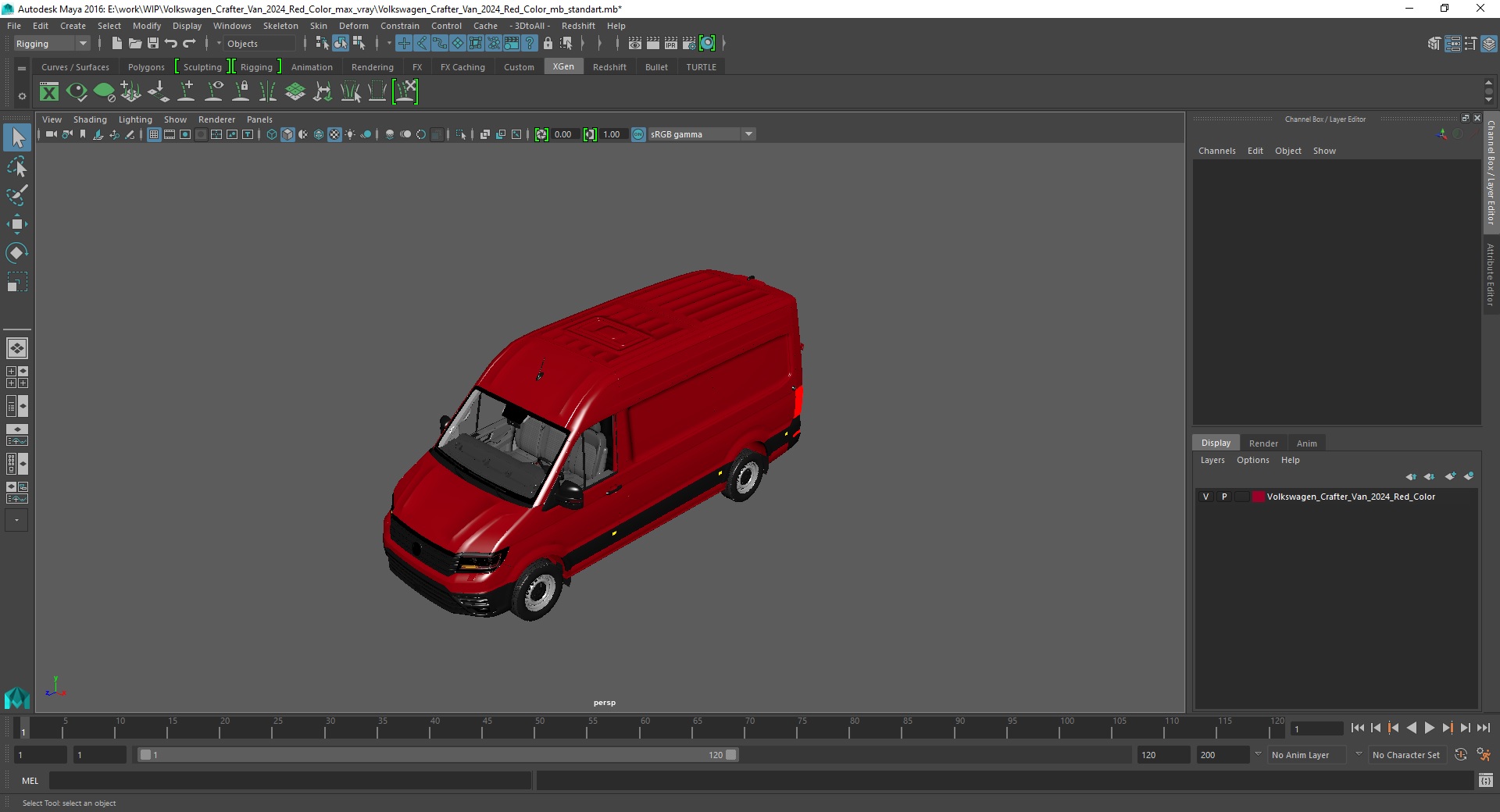Click the Save Scene icon

(153, 44)
